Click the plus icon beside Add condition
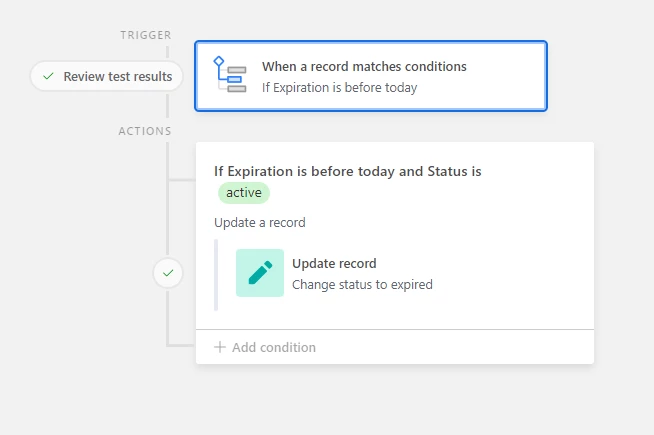 (x=220, y=347)
